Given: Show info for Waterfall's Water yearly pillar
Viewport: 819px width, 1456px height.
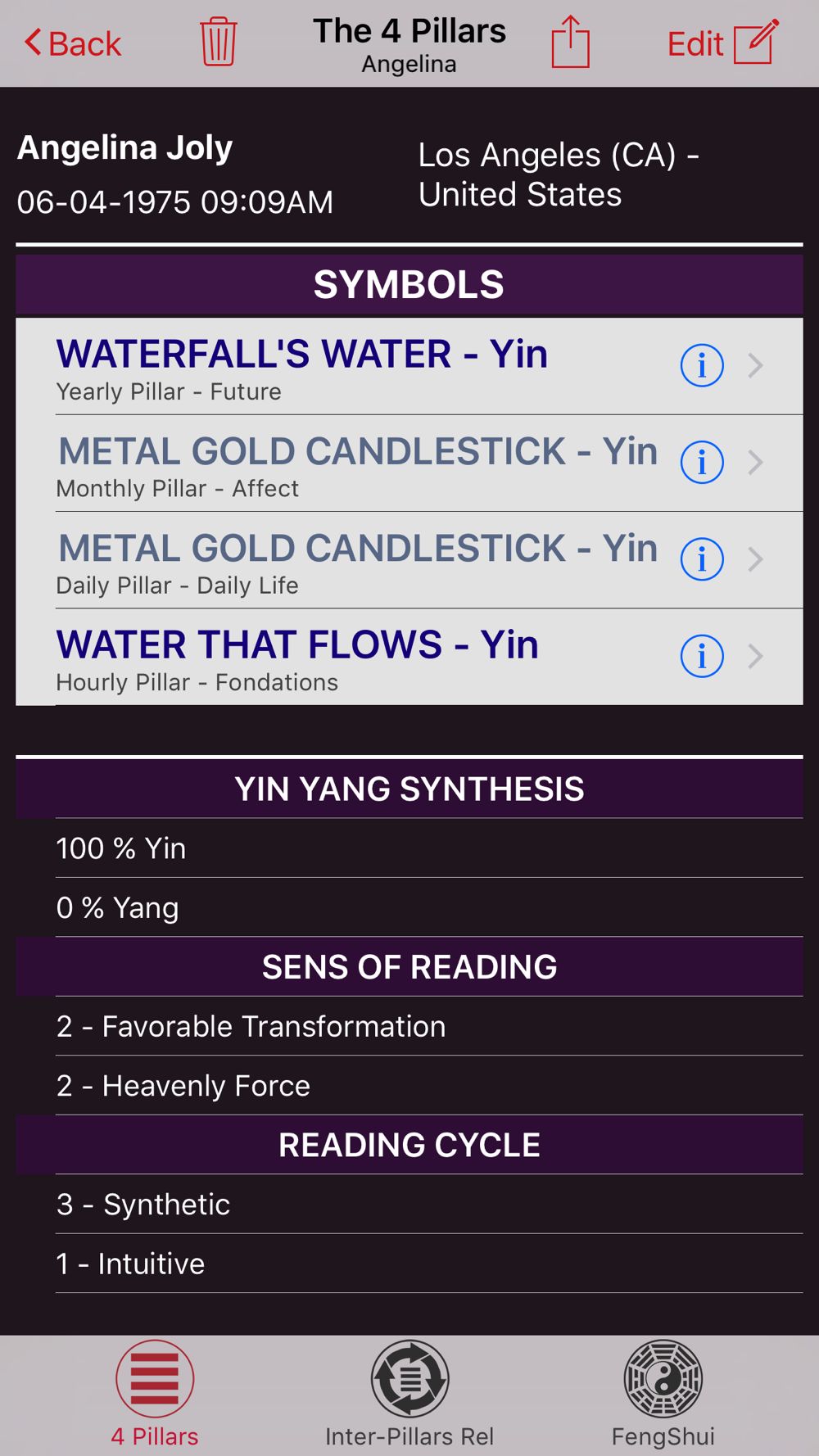Looking at the screenshot, I should pyautogui.click(x=702, y=365).
